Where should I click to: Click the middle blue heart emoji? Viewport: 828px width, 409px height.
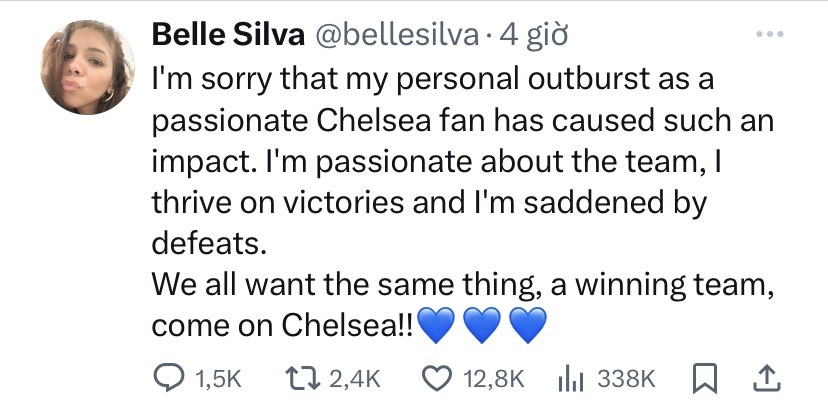[484, 325]
